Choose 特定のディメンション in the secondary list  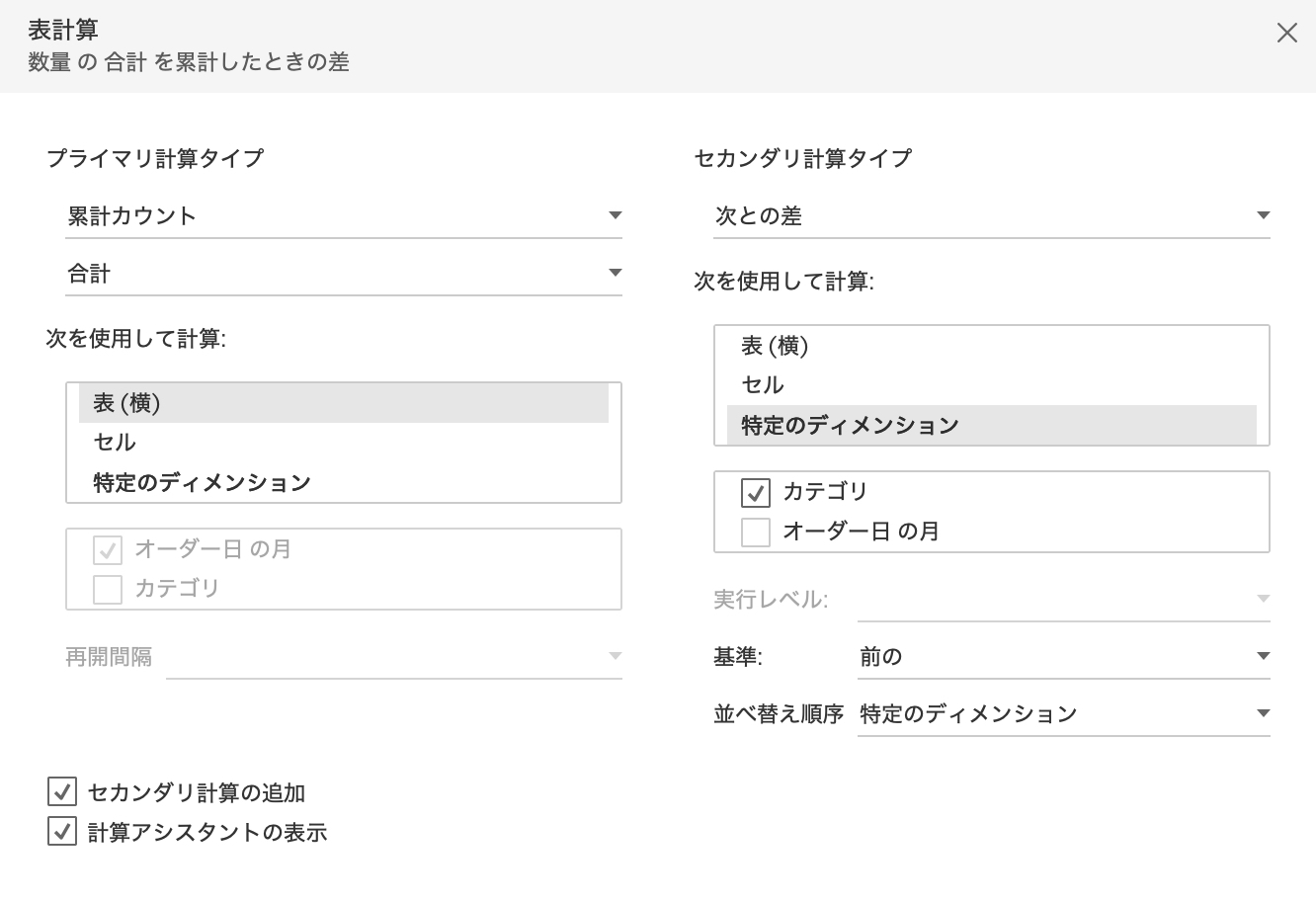click(x=991, y=425)
